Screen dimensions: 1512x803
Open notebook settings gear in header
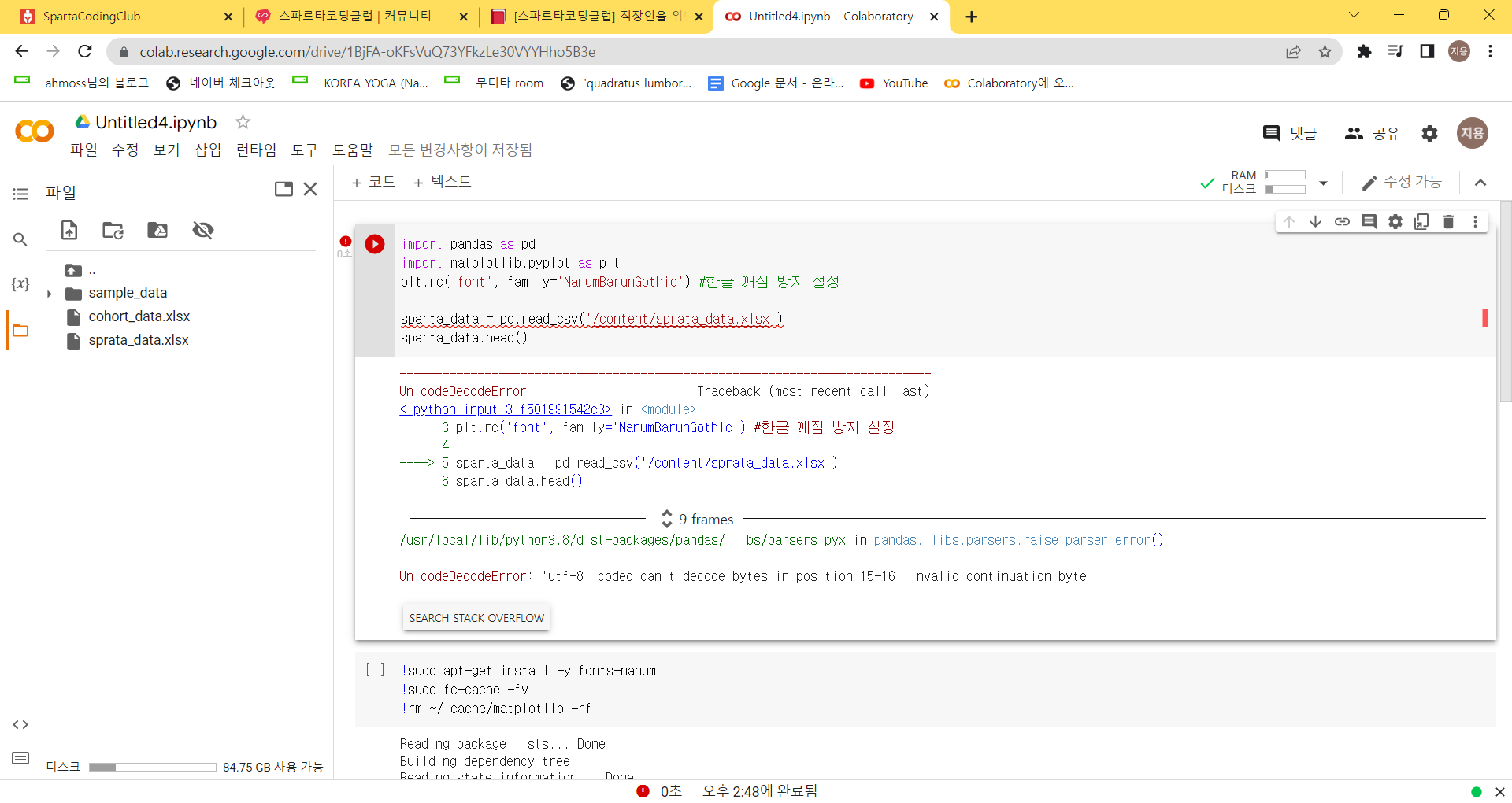1429,134
